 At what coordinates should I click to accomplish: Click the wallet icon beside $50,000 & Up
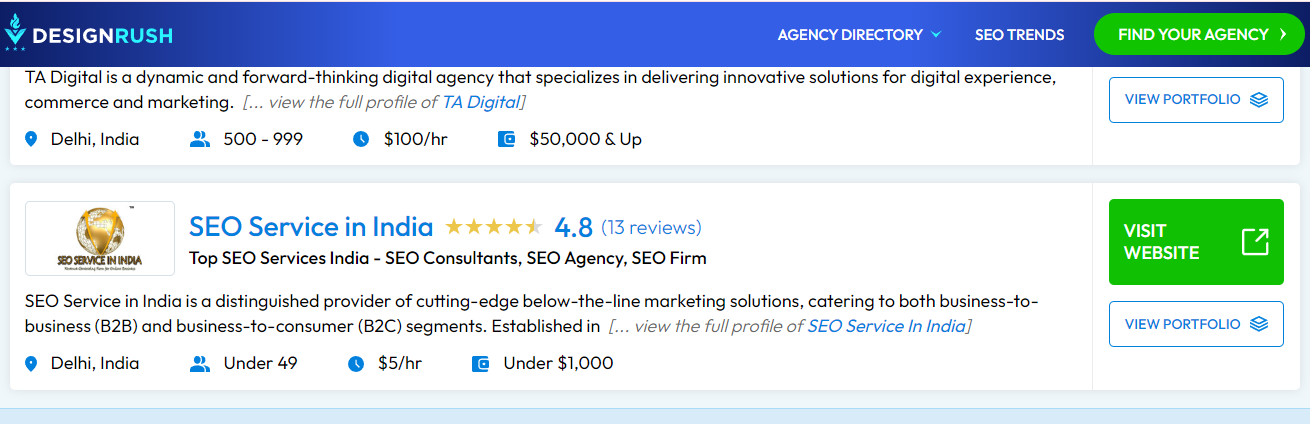pos(506,139)
